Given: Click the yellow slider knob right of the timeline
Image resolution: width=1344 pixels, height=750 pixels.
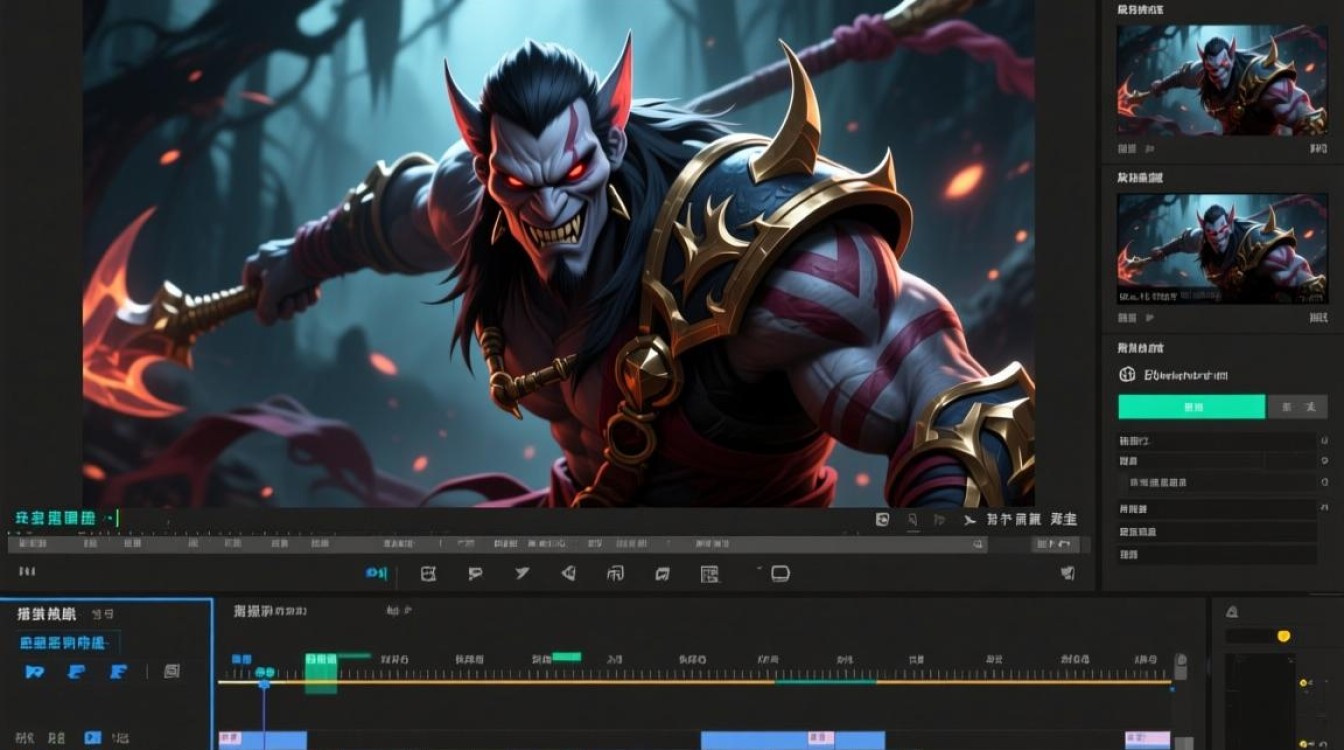Looking at the screenshot, I should tap(1284, 636).
